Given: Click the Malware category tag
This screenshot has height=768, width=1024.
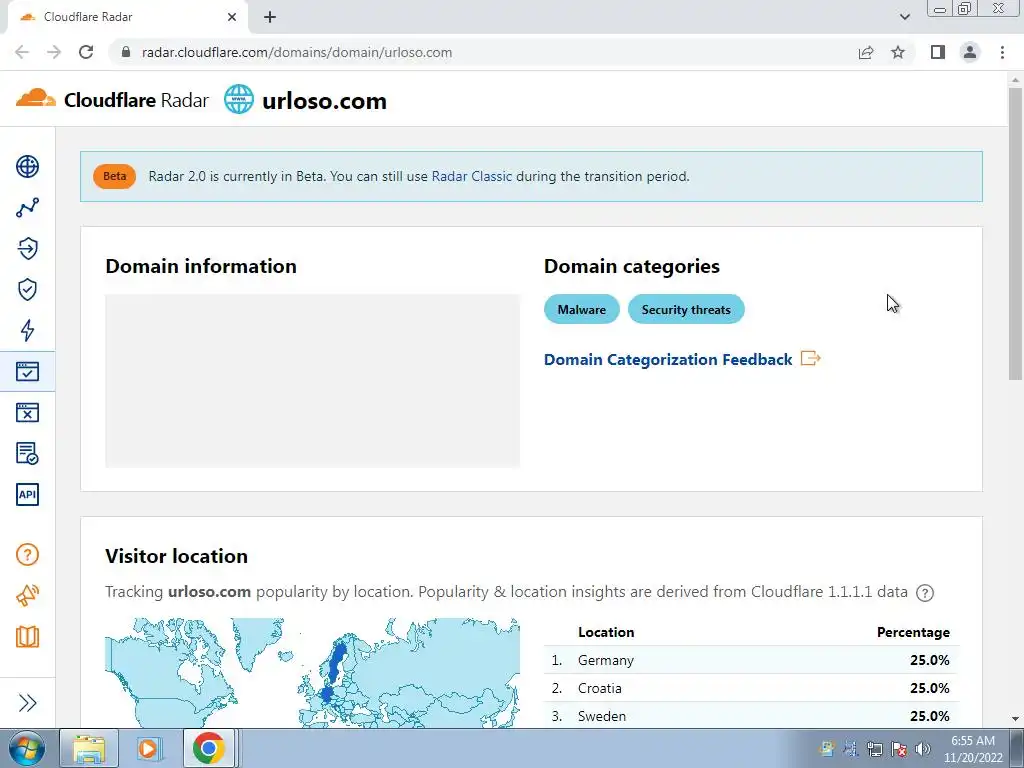Looking at the screenshot, I should (581, 310).
